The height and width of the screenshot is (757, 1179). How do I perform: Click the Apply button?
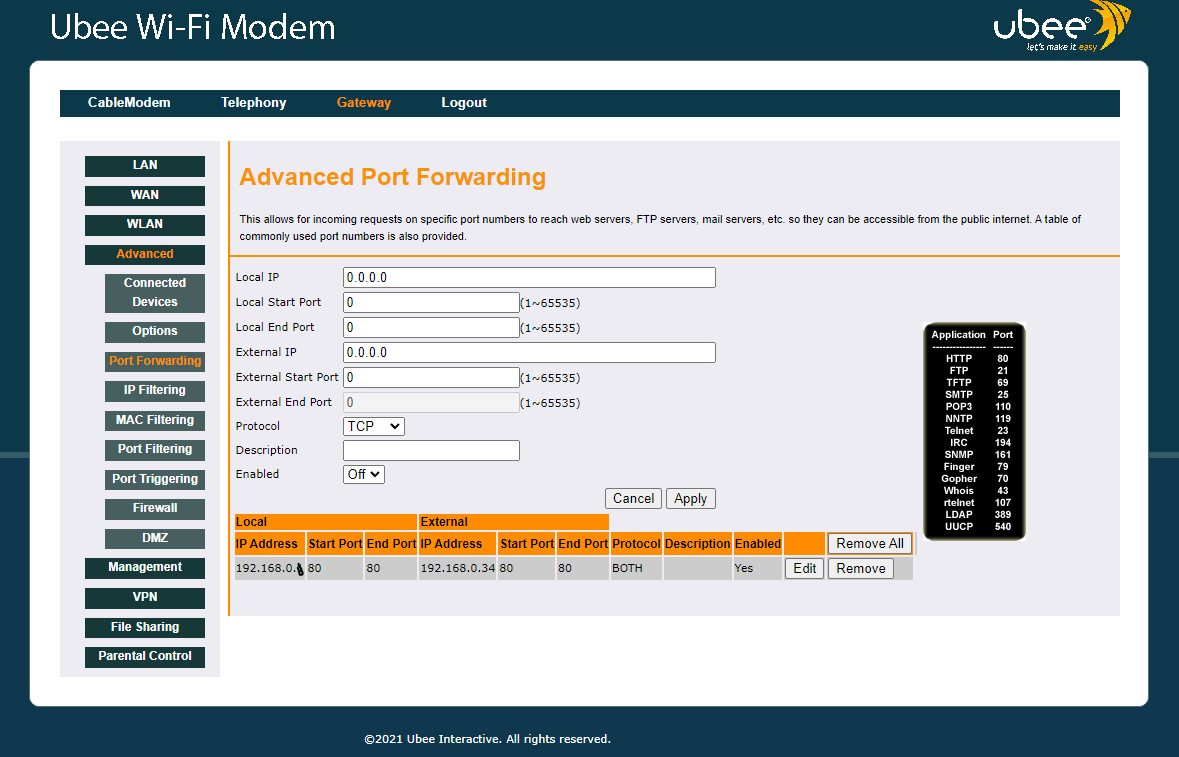pos(690,498)
